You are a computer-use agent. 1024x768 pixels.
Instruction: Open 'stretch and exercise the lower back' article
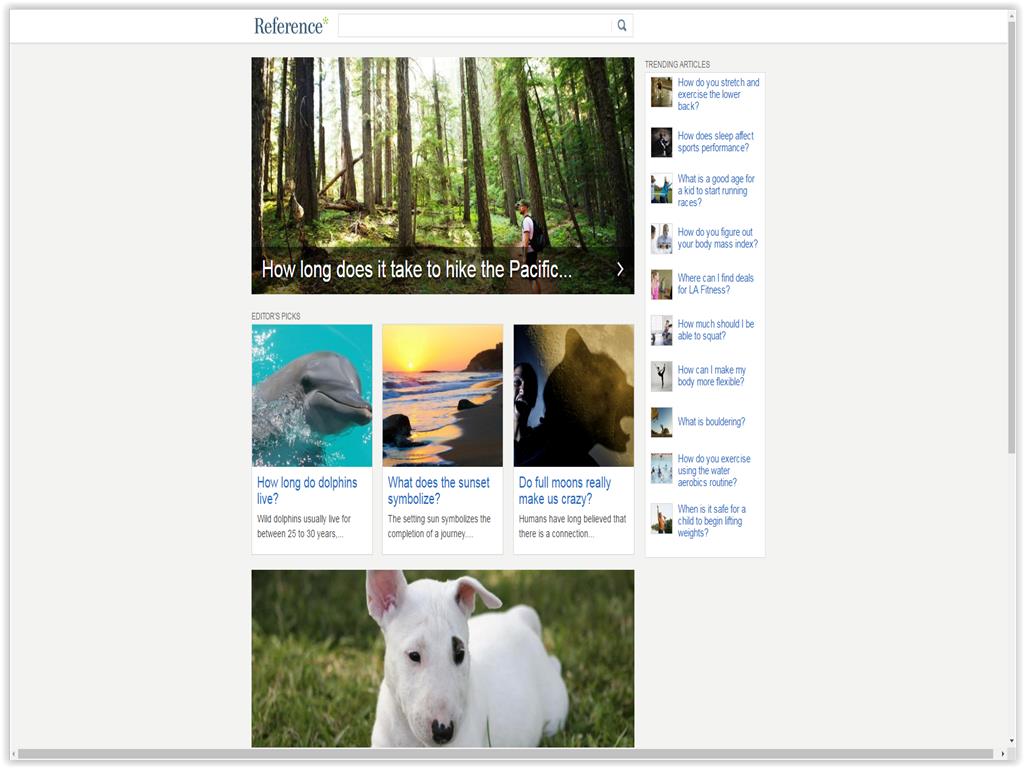tap(718, 94)
